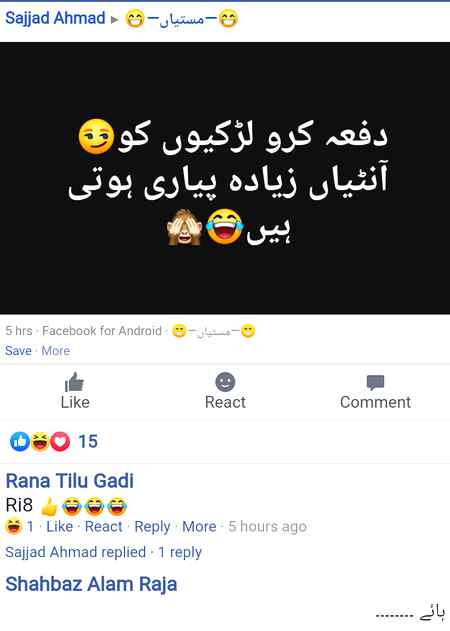Click the red heart reaction icon
450x631 pixels.
[x=60, y=441]
